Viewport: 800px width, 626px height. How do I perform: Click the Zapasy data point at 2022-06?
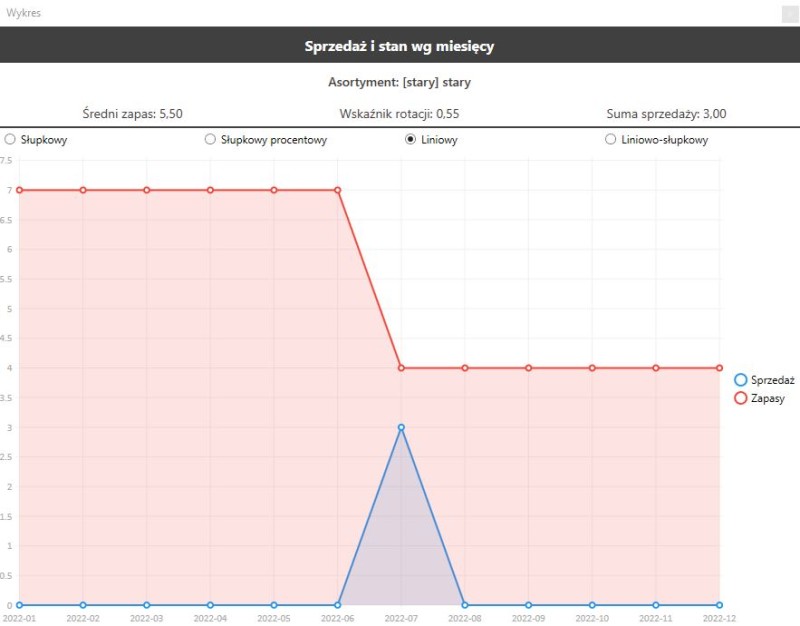click(337, 190)
